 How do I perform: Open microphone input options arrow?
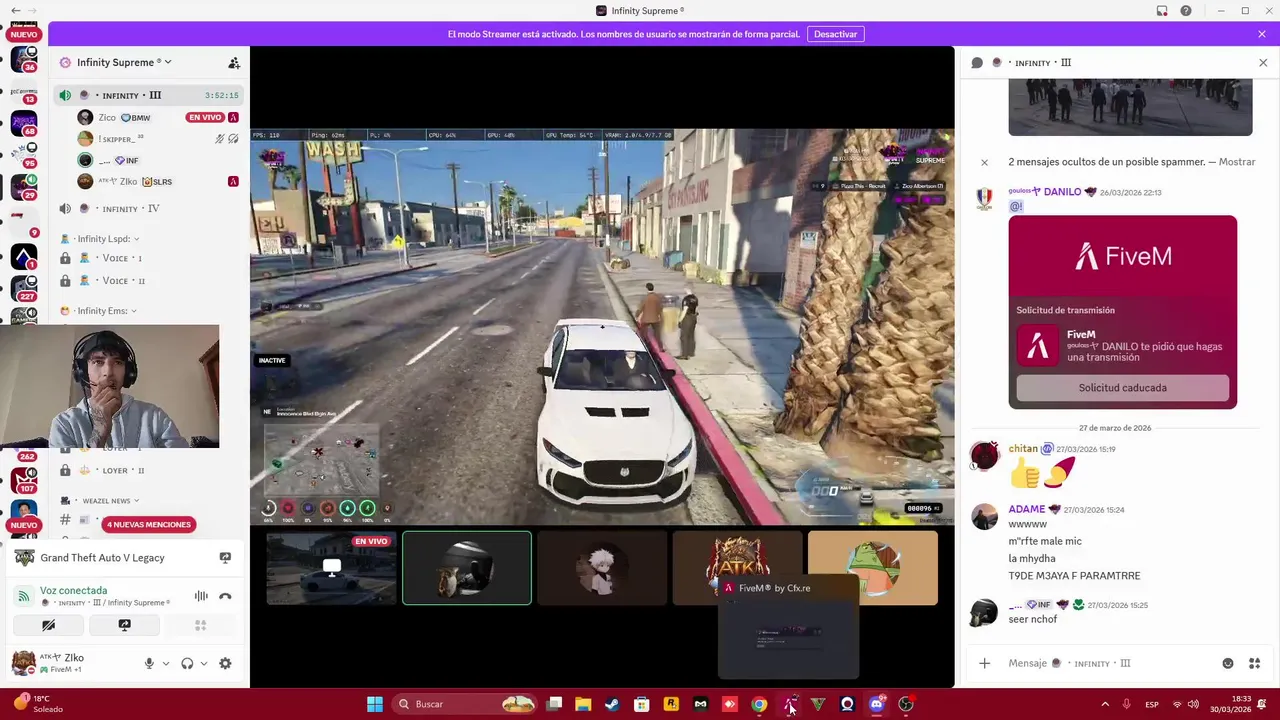[166, 663]
